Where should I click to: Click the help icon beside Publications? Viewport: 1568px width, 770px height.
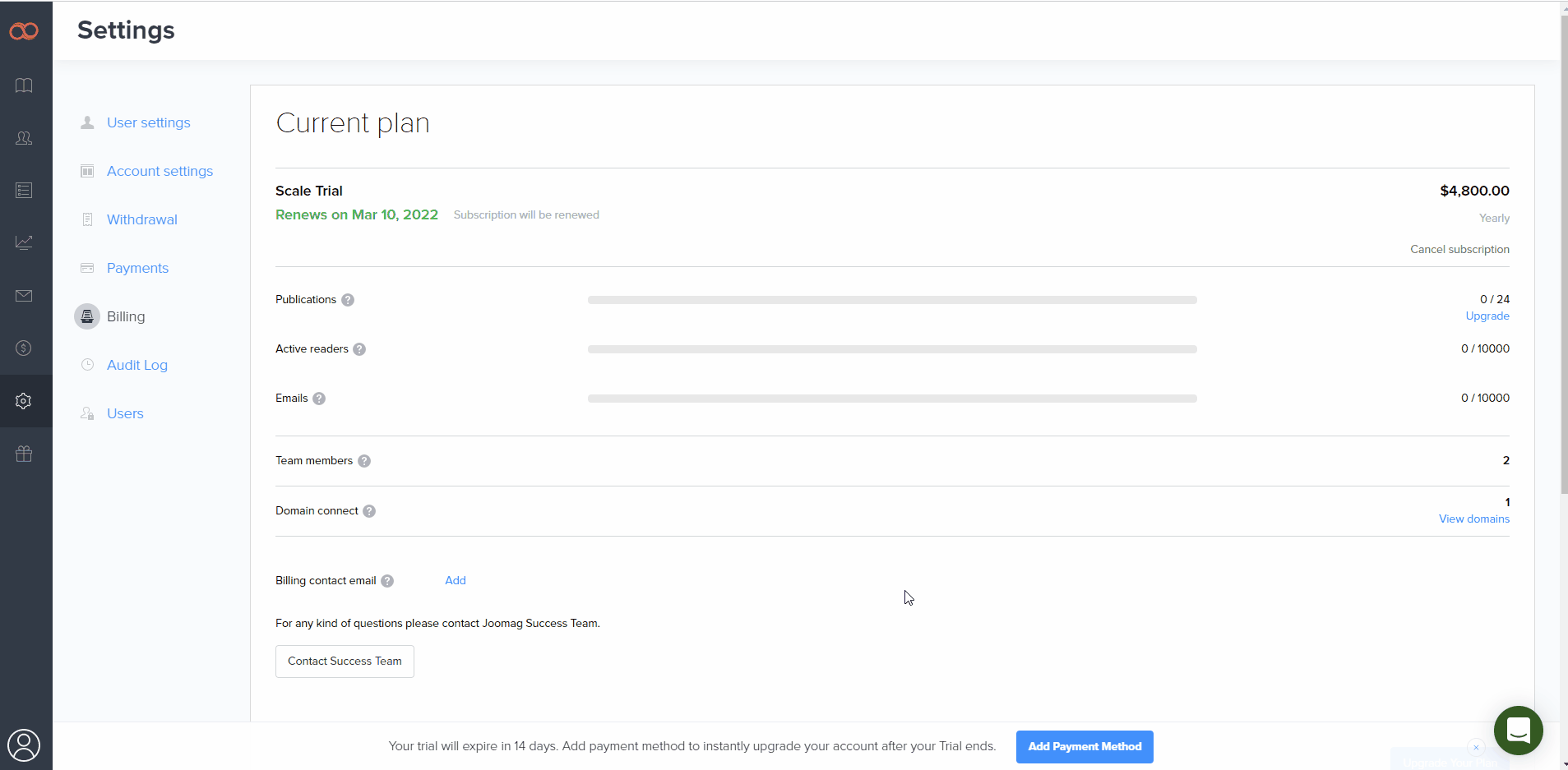348,300
